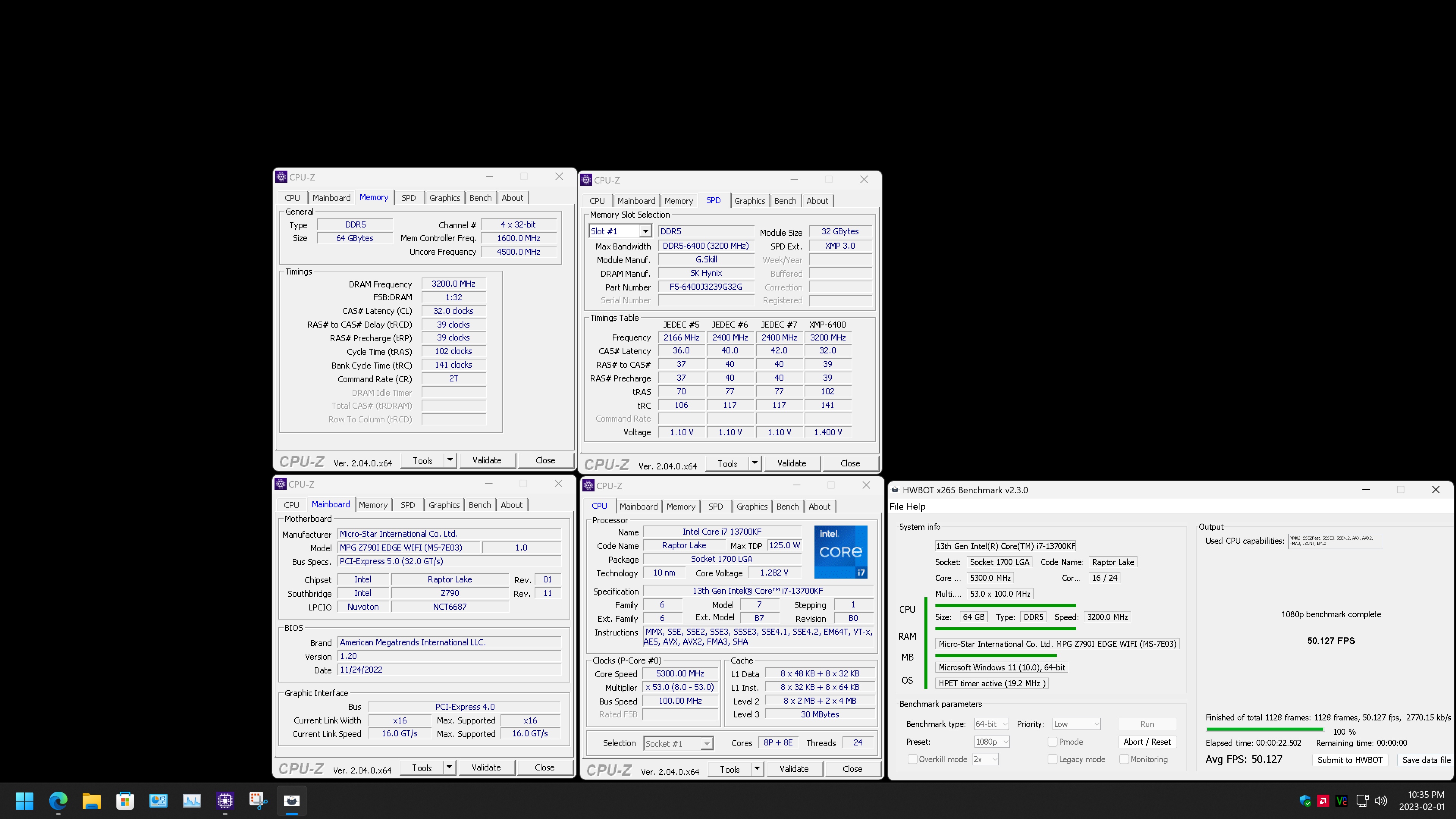1456x819 pixels.
Task: Open the Help menu in HWBOT
Action: 916,507
